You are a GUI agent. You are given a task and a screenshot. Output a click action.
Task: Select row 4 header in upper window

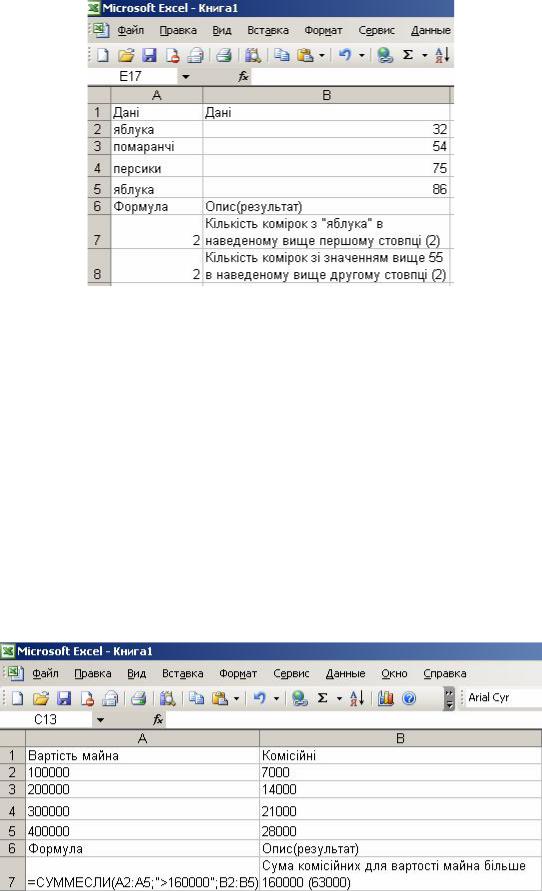tap(99, 166)
